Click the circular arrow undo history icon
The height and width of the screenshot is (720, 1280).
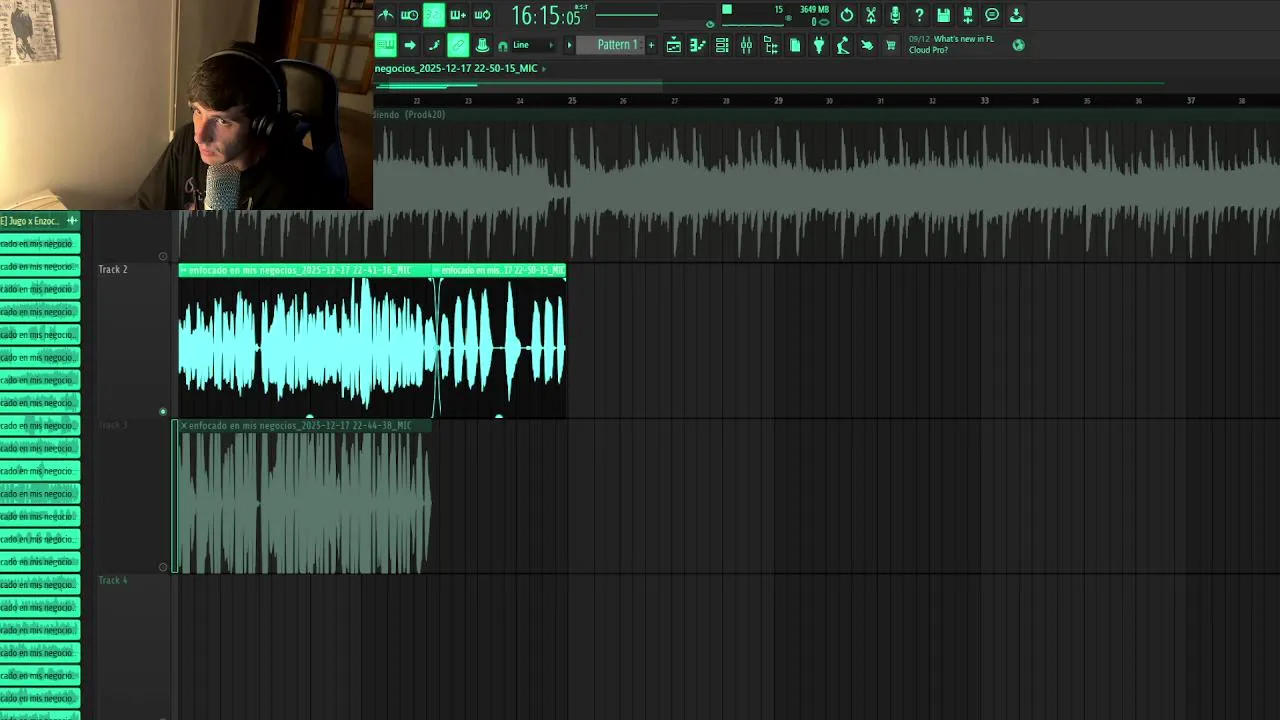tap(847, 15)
